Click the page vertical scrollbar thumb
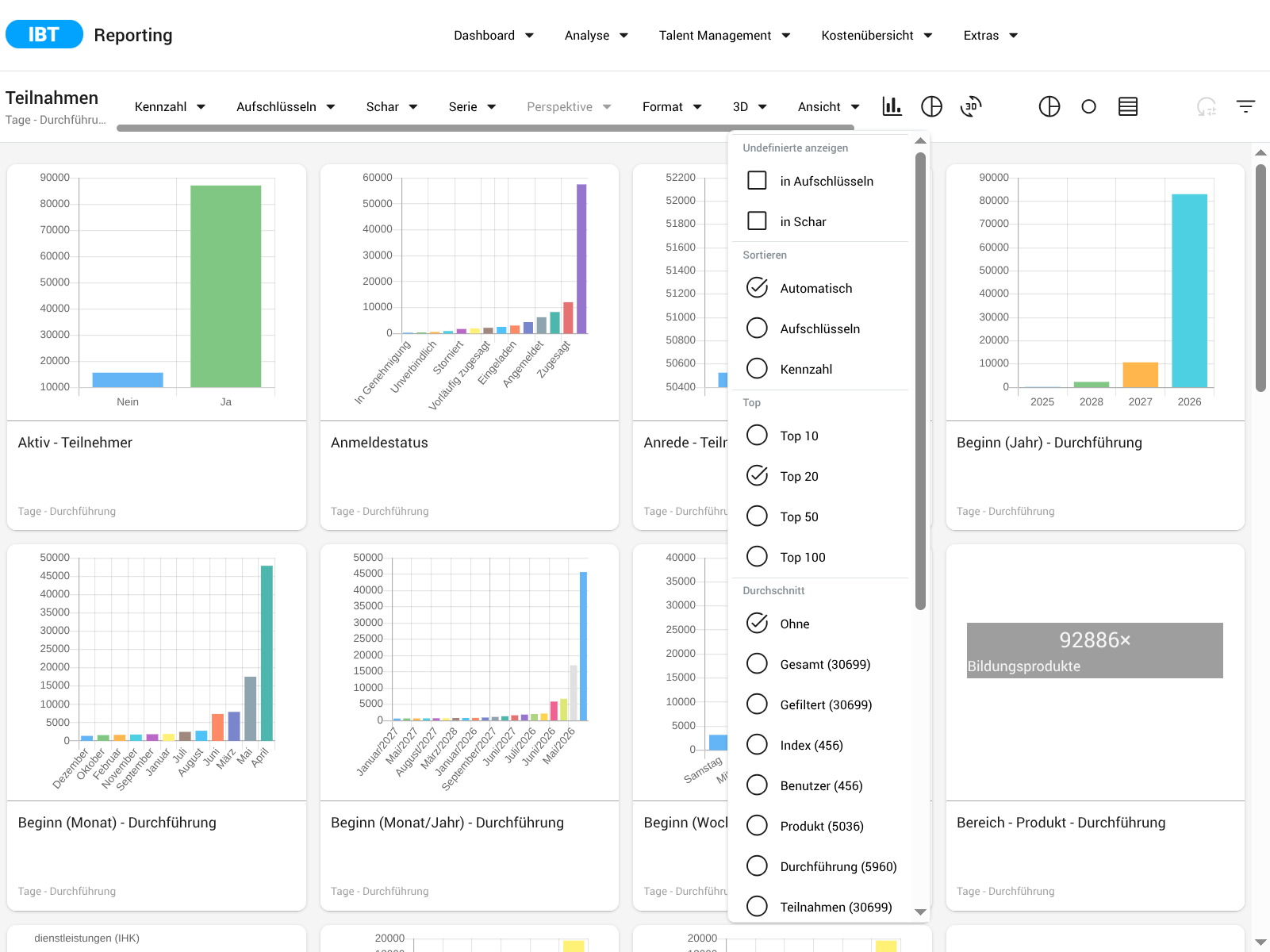Viewport: 1270px width, 952px height. click(1260, 278)
